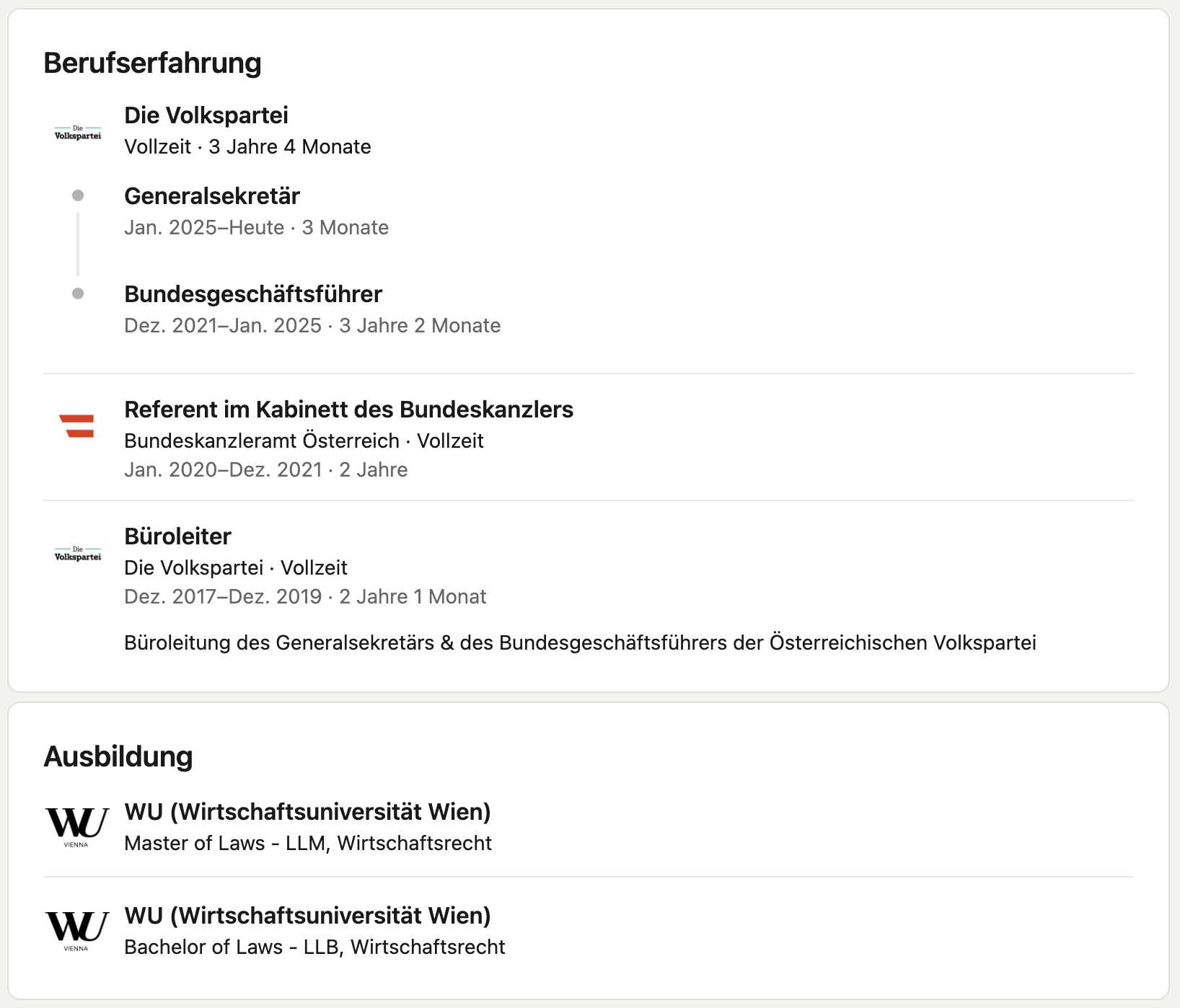
Task: Click Die Volkspartei logo next to Büroleiter
Action: (x=78, y=554)
